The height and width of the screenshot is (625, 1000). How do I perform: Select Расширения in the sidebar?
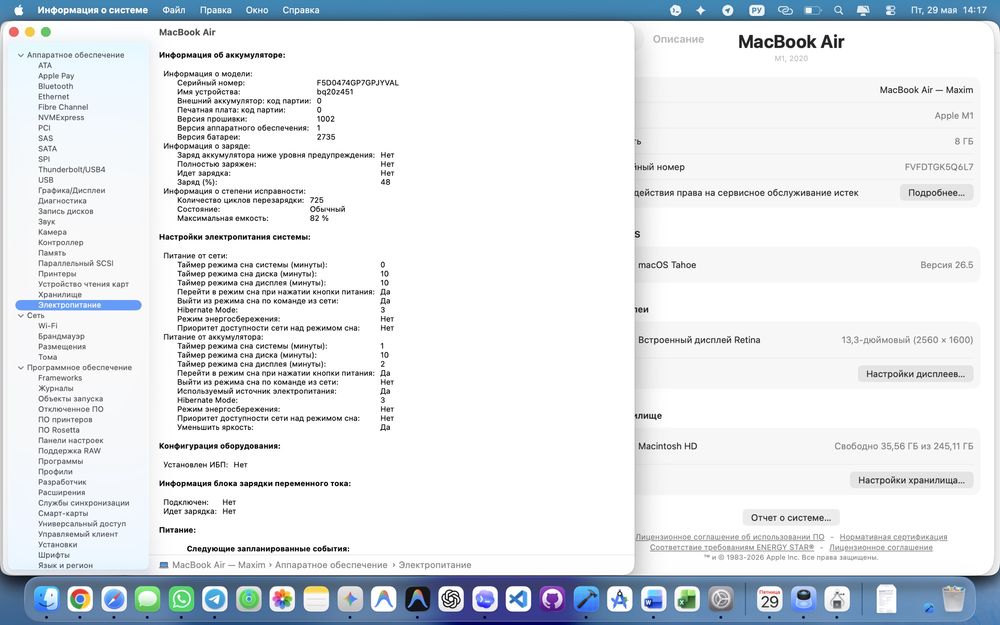[61, 492]
